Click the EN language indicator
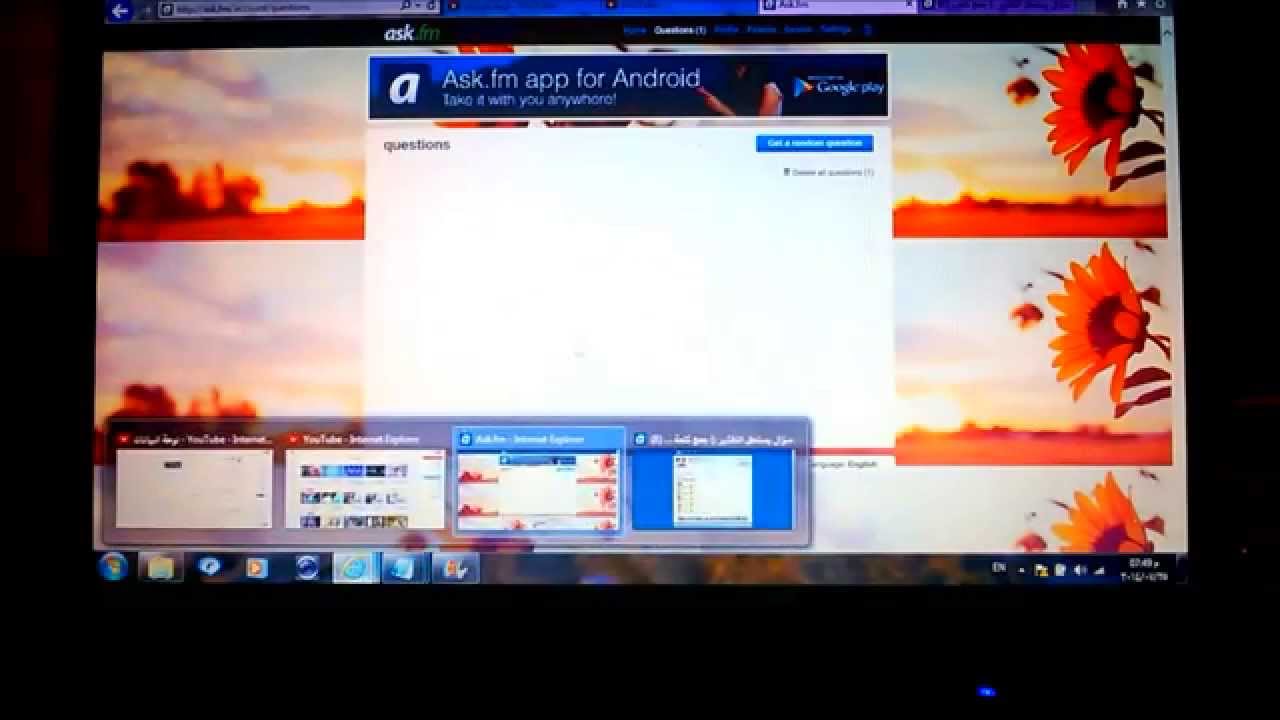Screen dimensions: 1280x720 click(998, 568)
